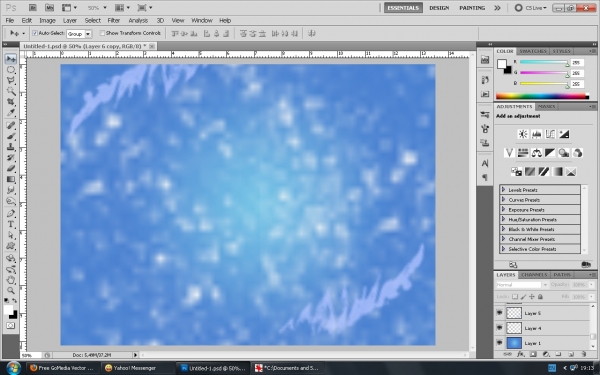Select the Eraser tool

pyautogui.click(x=11, y=168)
